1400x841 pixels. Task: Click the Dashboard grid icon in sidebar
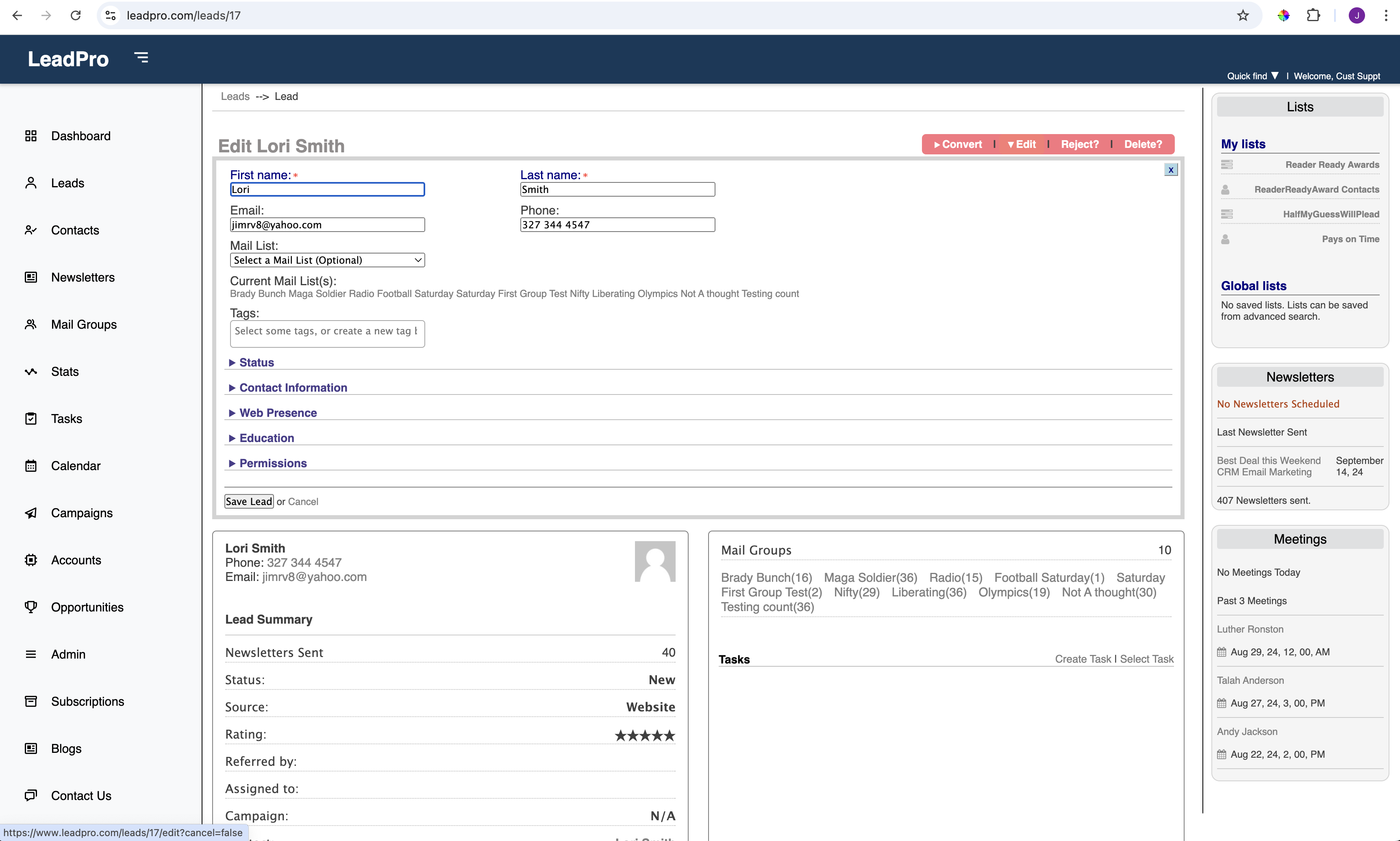coord(30,136)
